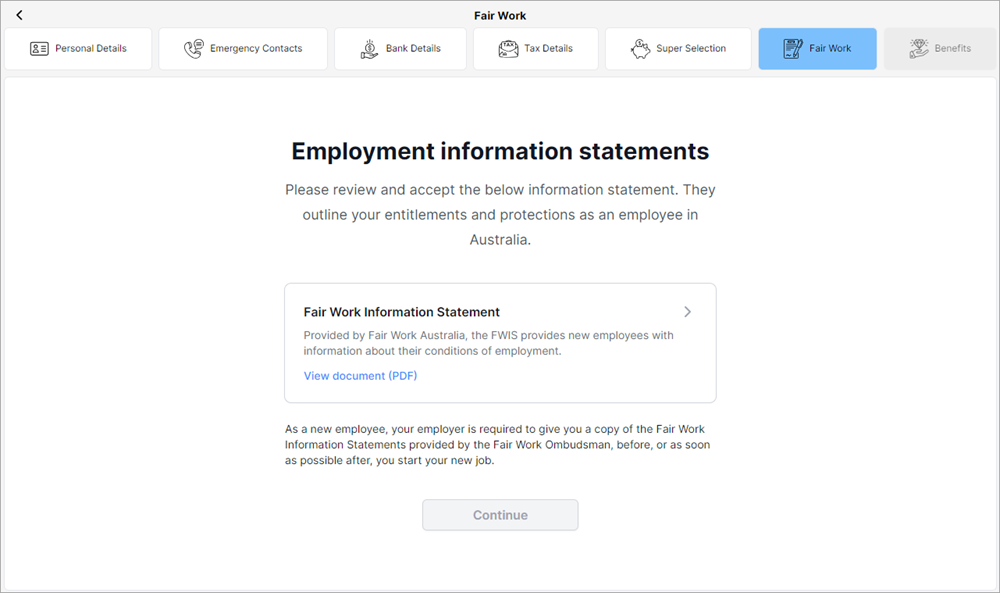Screen dimensions: 1000x593
Task: Click the Fair Work Information Statement card title
Action: 402,312
